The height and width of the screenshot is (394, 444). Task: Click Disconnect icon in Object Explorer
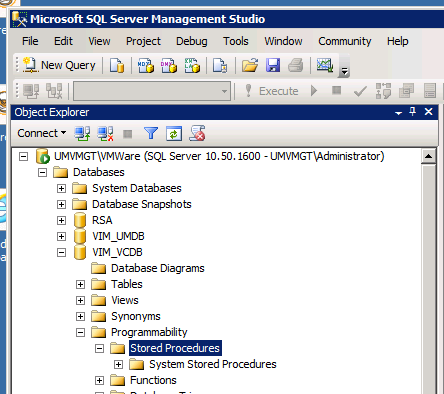click(x=105, y=134)
